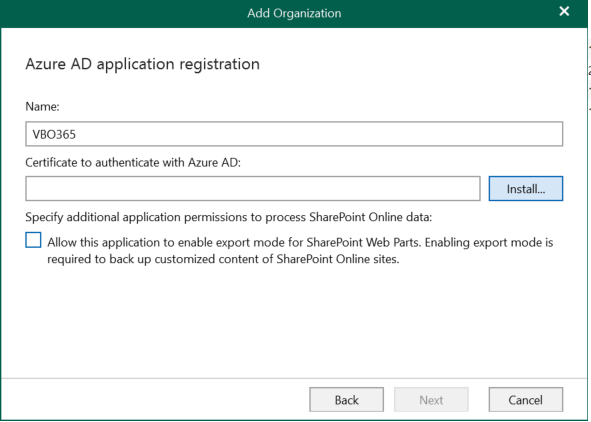Cancel the organization wizard
591x422 pixels.
point(526,399)
